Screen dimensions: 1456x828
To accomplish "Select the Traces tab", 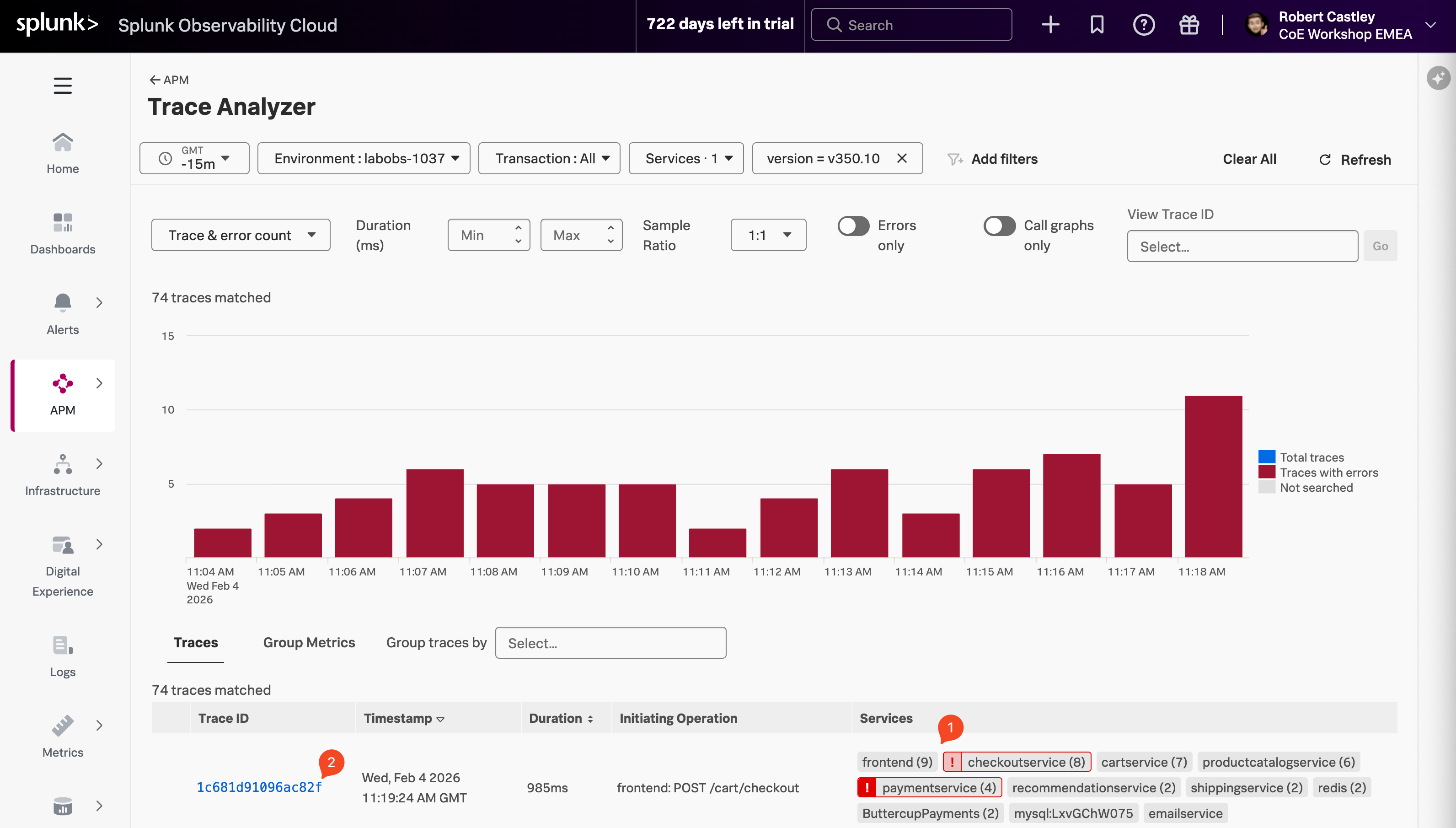I will pyautogui.click(x=196, y=643).
